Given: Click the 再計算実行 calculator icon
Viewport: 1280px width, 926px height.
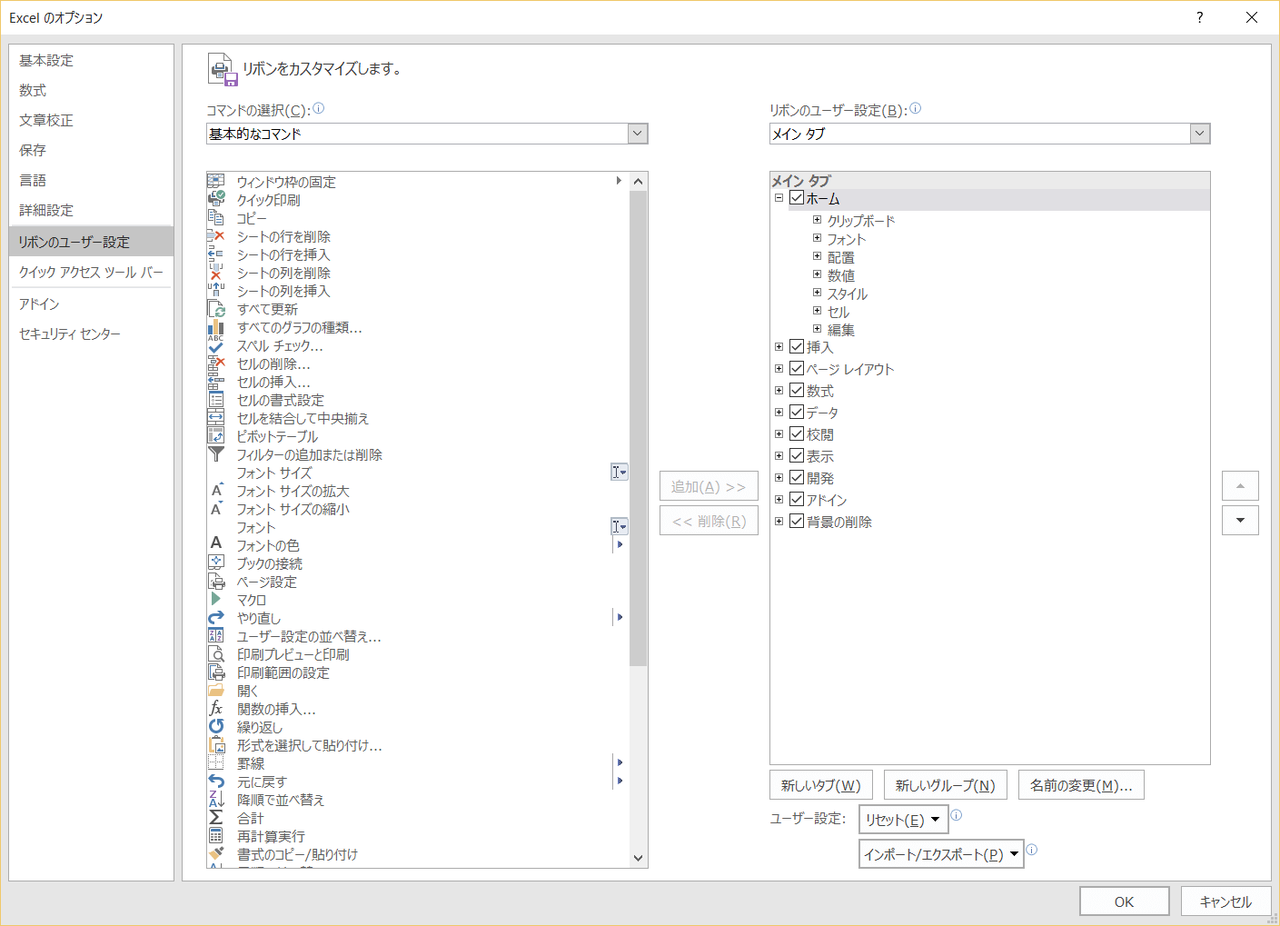Looking at the screenshot, I should [x=216, y=836].
